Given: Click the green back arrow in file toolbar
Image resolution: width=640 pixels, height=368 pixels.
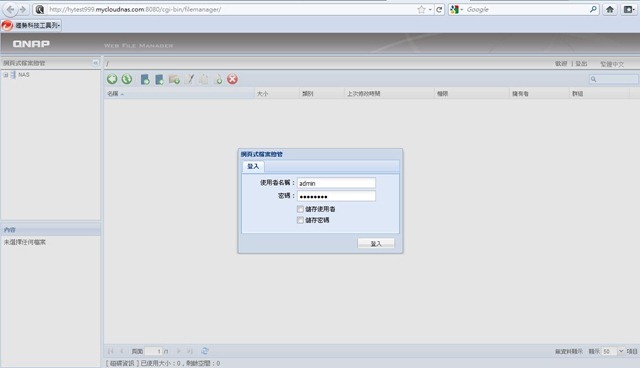Looking at the screenshot, I should coord(112,79).
